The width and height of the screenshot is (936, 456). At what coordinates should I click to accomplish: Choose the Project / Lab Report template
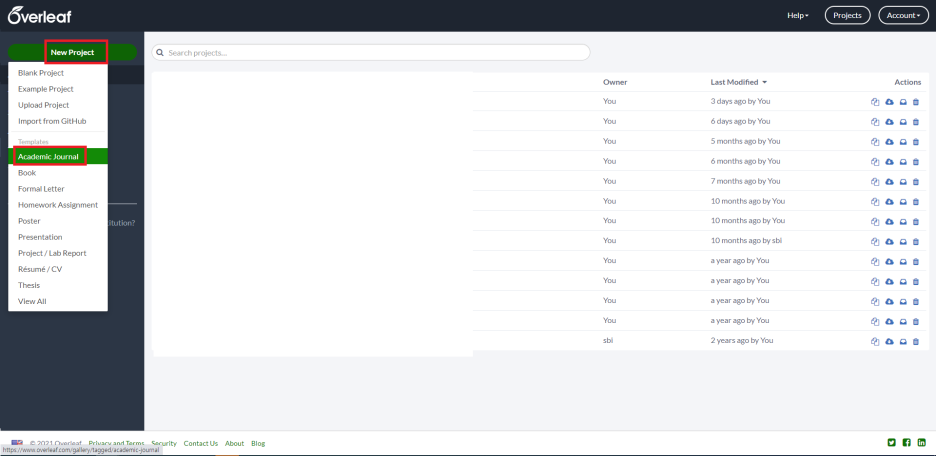[x=58, y=253]
